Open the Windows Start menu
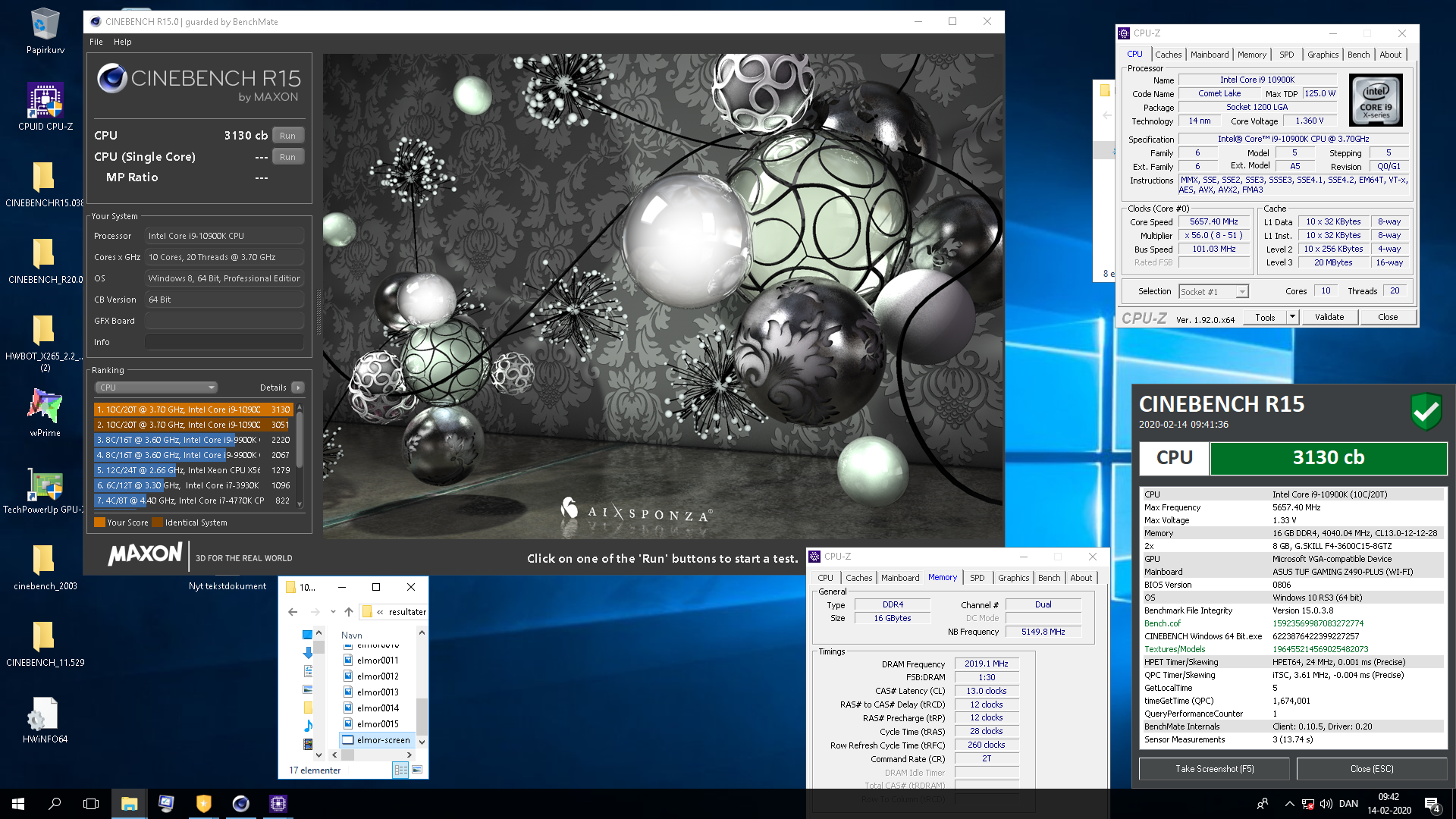Screen dimensions: 1456x819 [18, 804]
